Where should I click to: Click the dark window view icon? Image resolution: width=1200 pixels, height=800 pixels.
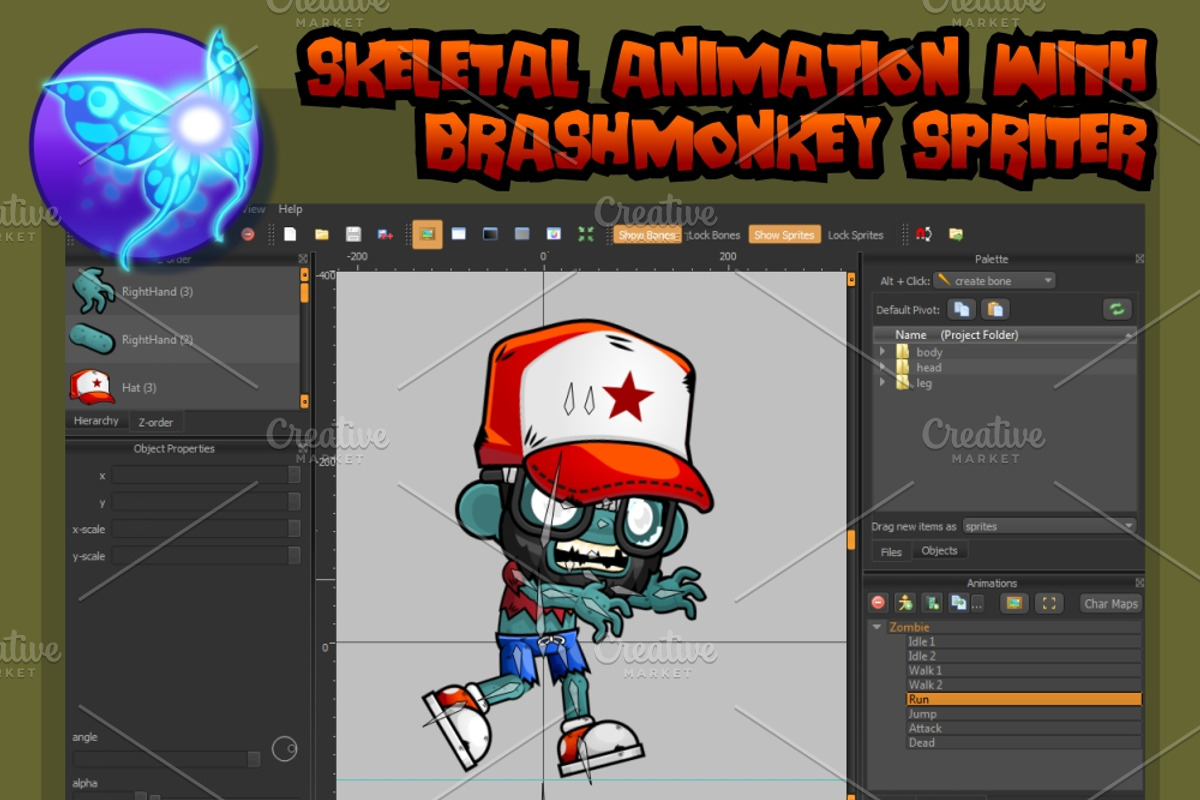(x=490, y=234)
